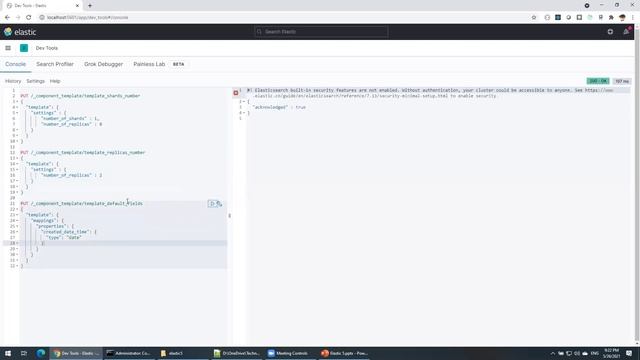
Task: Click the browser address bar
Action: (x=286, y=18)
